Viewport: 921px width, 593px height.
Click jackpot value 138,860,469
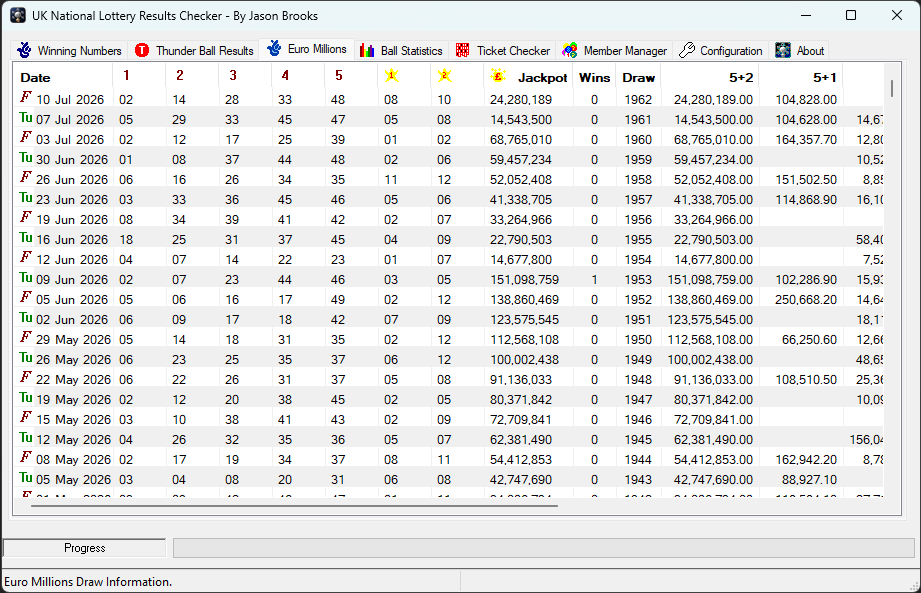524,299
